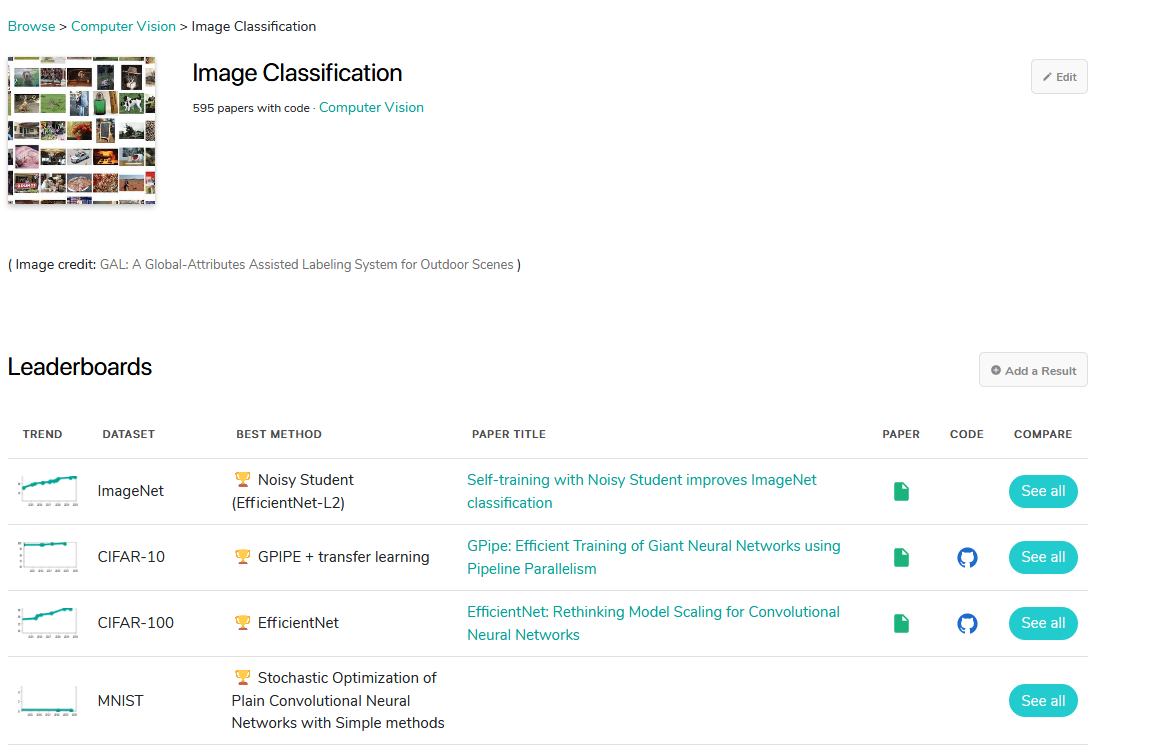The width and height of the screenshot is (1165, 752).
Task: Open the GAL image credit link
Action: tap(306, 265)
